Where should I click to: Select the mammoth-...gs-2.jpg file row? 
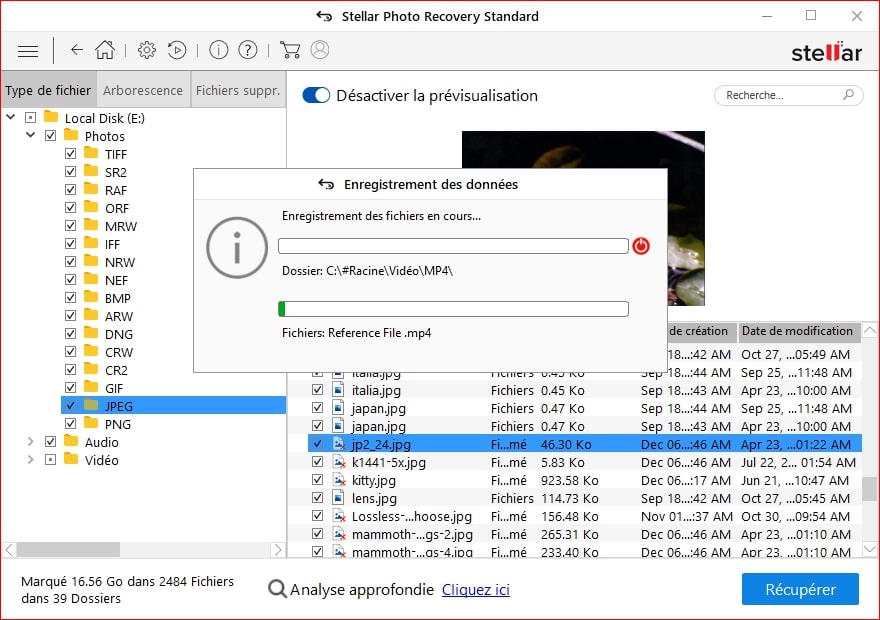[584, 534]
